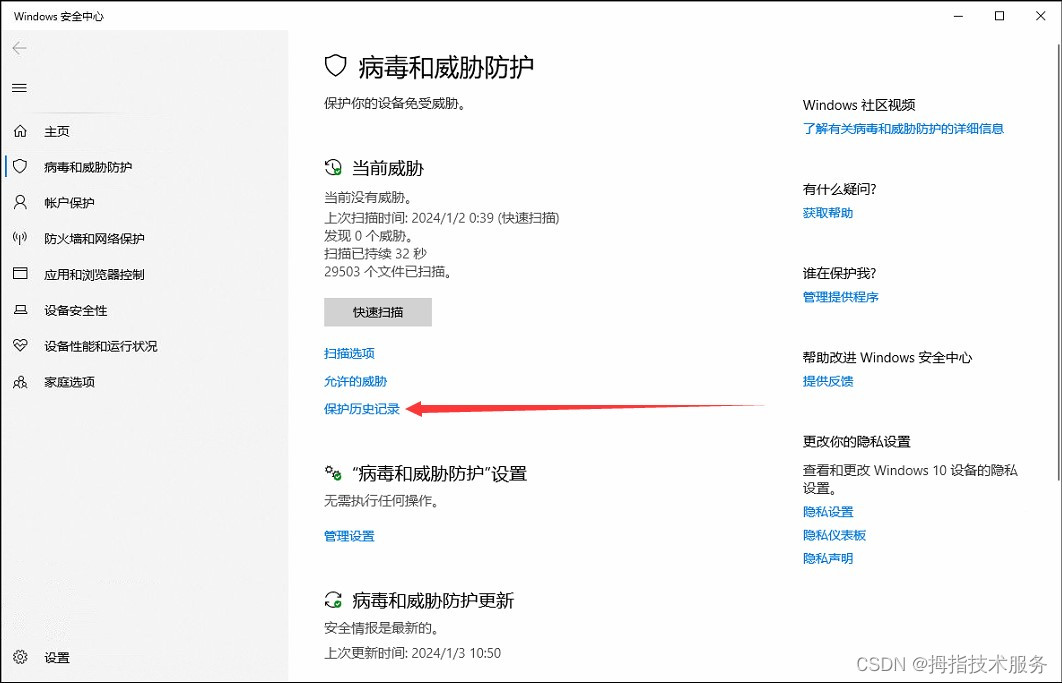Click the large shield icon in page title
1062x683 pixels.
coord(336,66)
